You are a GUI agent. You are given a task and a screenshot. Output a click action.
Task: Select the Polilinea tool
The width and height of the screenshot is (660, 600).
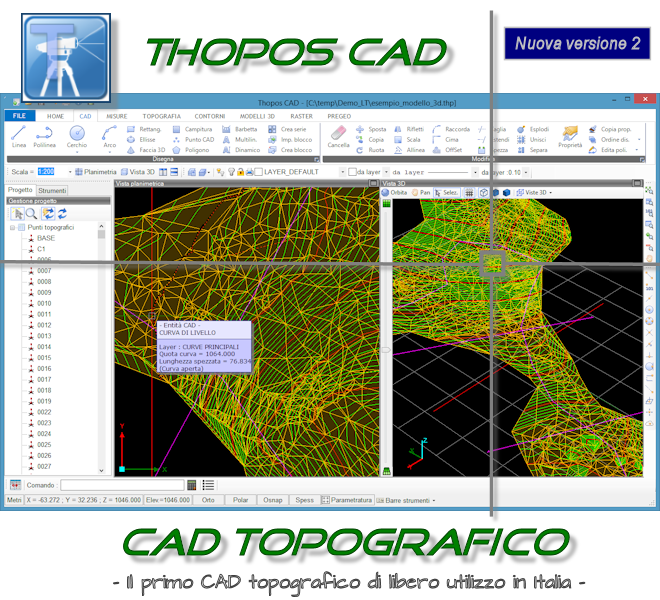[44, 137]
